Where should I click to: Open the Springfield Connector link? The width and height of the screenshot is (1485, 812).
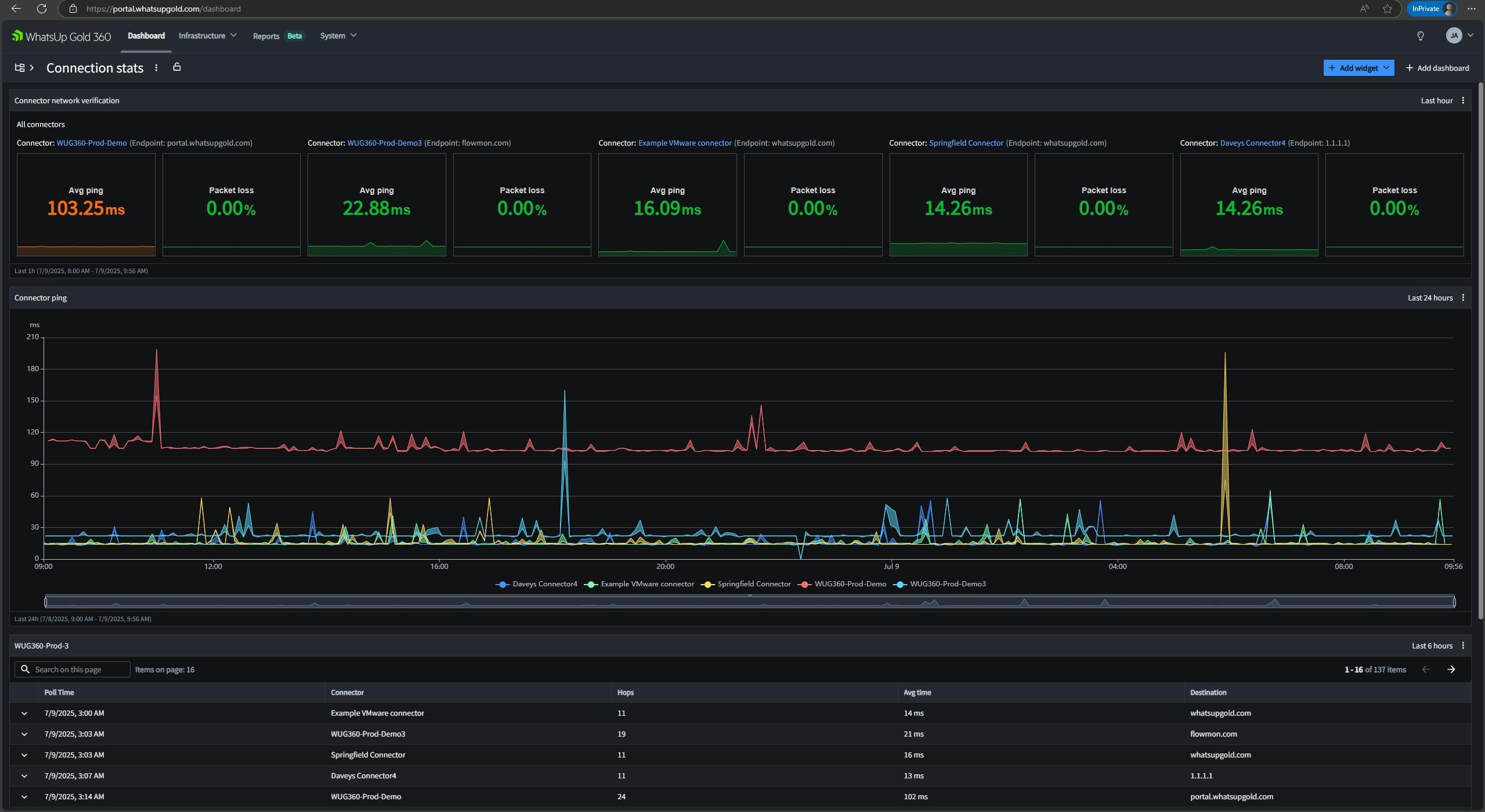pos(966,143)
